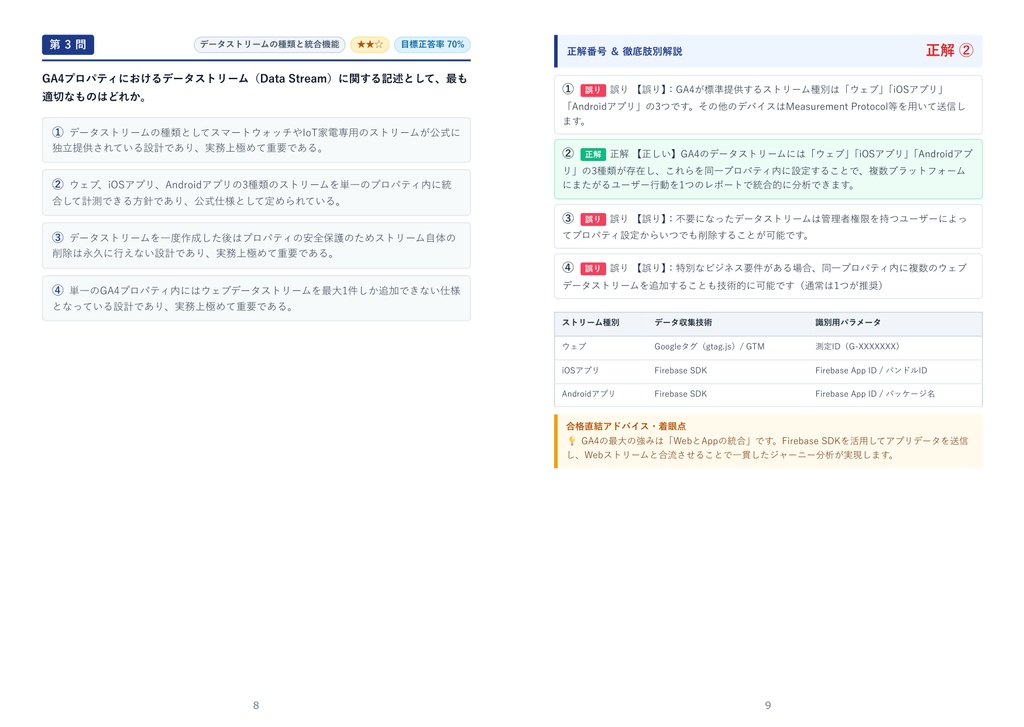Viewport: 1024px width, 727px height.
Task: Click the iOSアプリ table cell
Action: [580, 370]
